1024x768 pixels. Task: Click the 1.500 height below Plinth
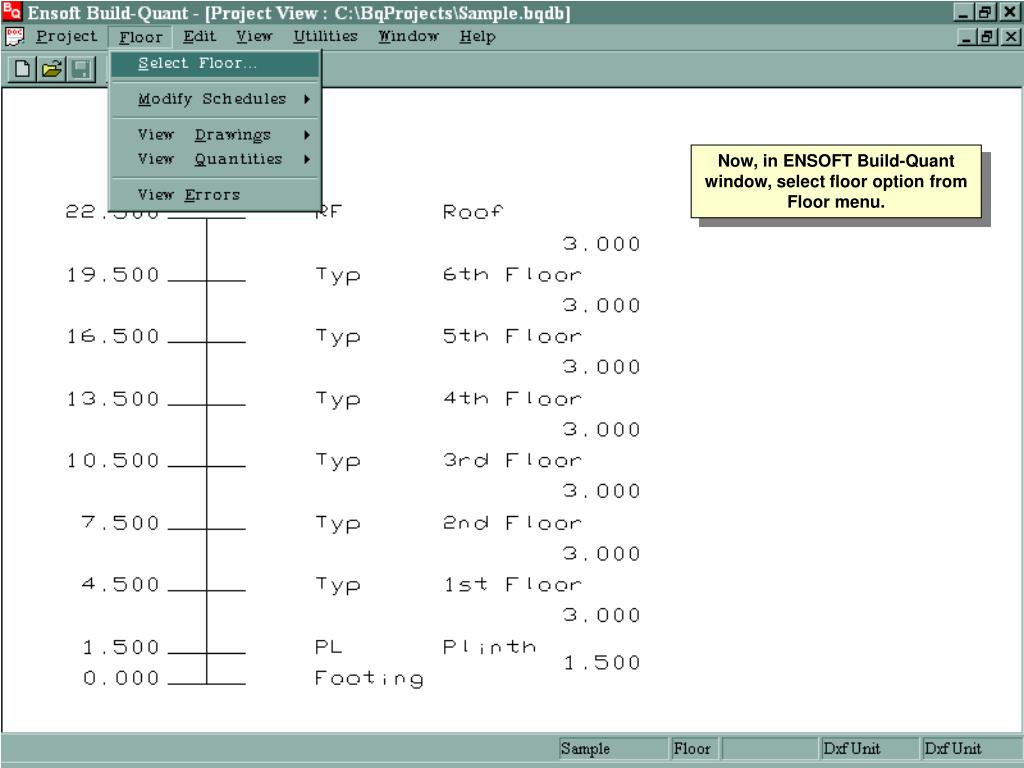[601, 662]
